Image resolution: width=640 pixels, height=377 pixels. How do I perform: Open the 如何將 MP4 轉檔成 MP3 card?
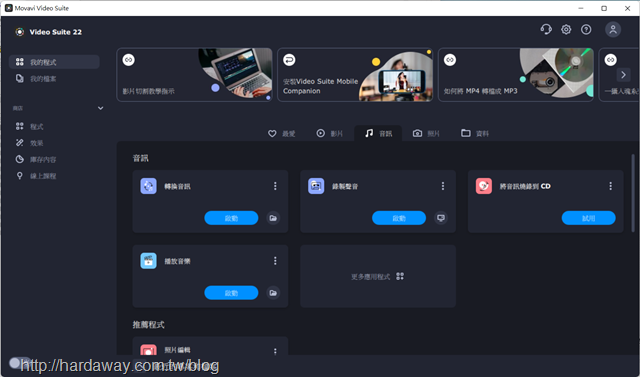[516, 75]
